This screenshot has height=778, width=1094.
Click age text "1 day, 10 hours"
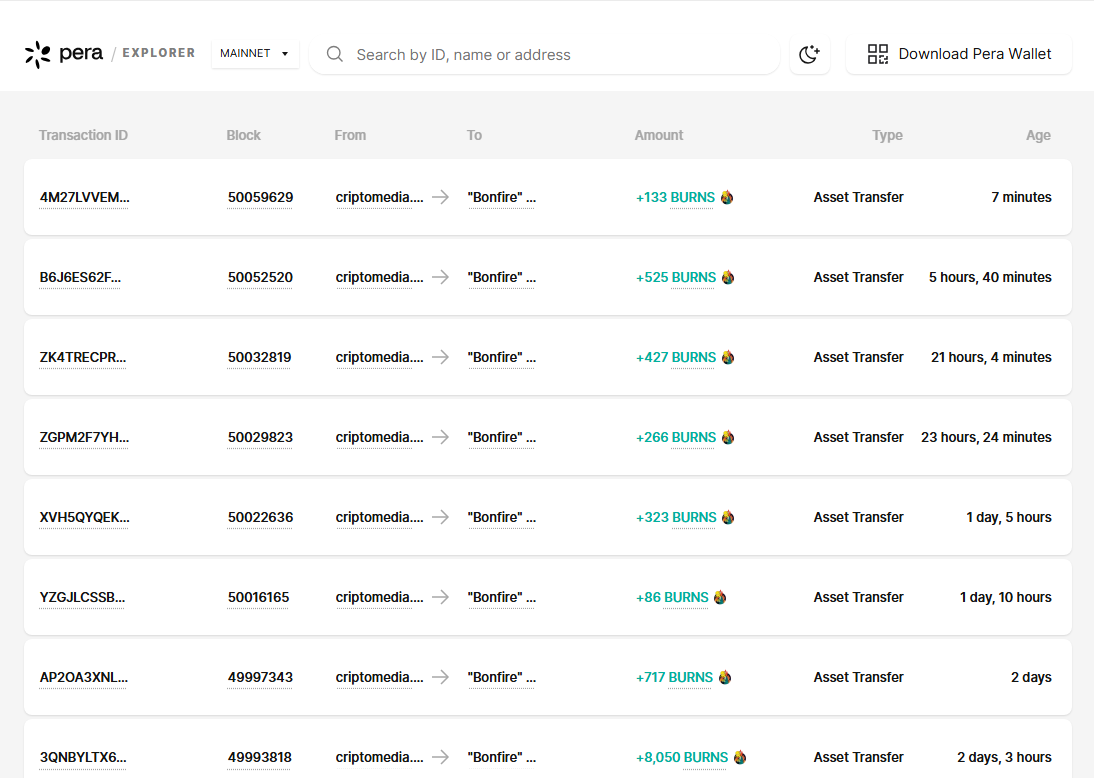1005,597
